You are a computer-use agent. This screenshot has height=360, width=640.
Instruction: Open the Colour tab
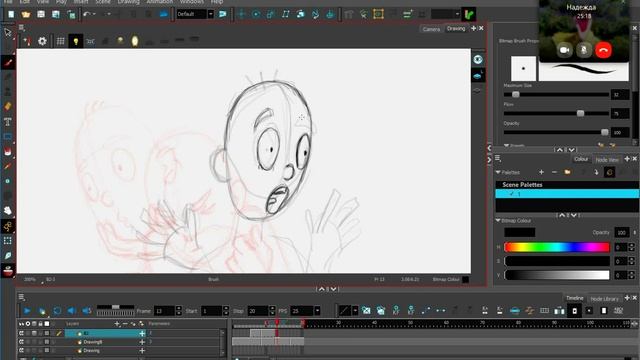click(x=580, y=159)
